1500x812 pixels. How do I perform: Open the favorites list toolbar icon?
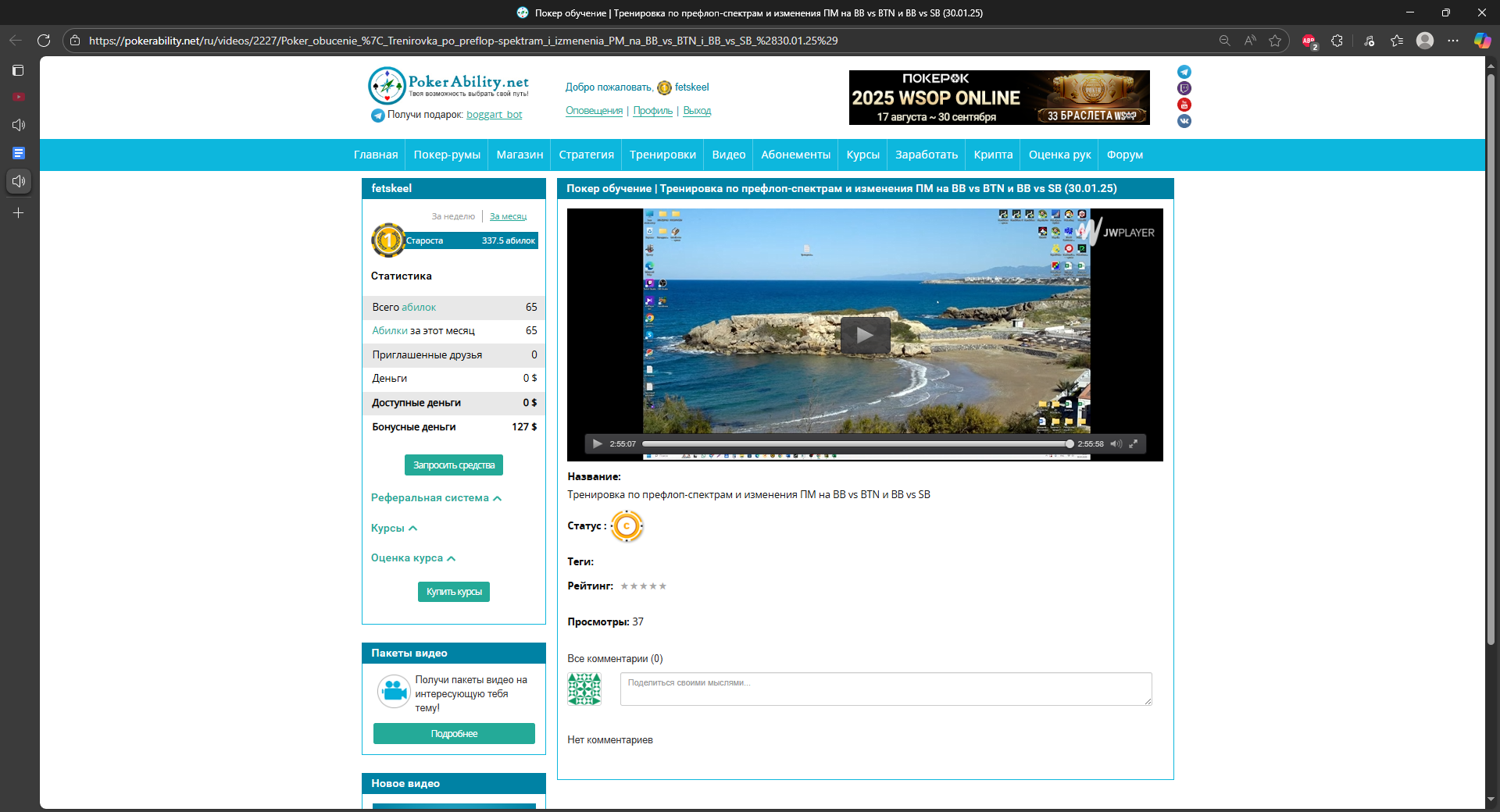[1397, 41]
